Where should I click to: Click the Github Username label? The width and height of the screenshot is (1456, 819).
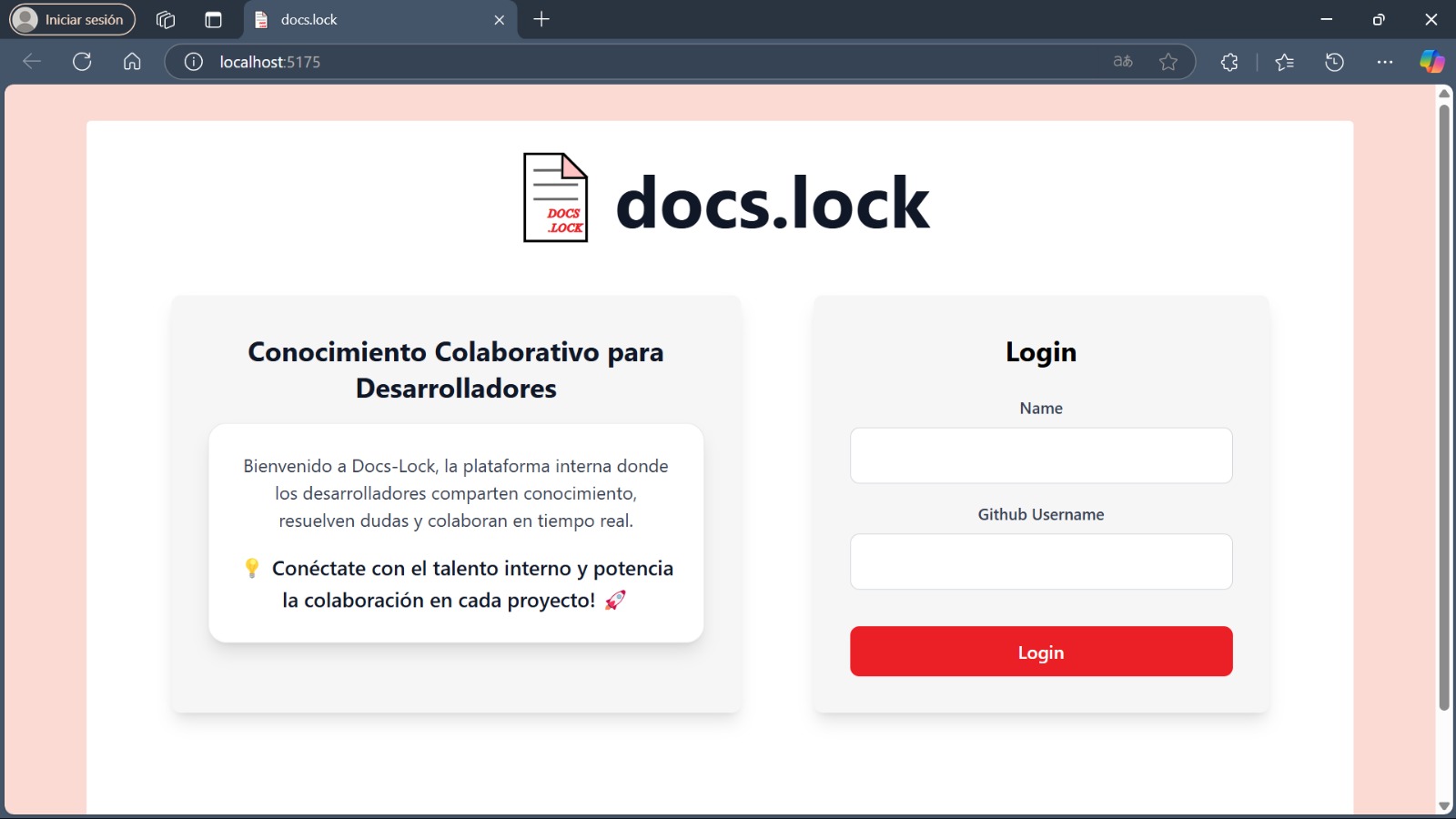1041,514
